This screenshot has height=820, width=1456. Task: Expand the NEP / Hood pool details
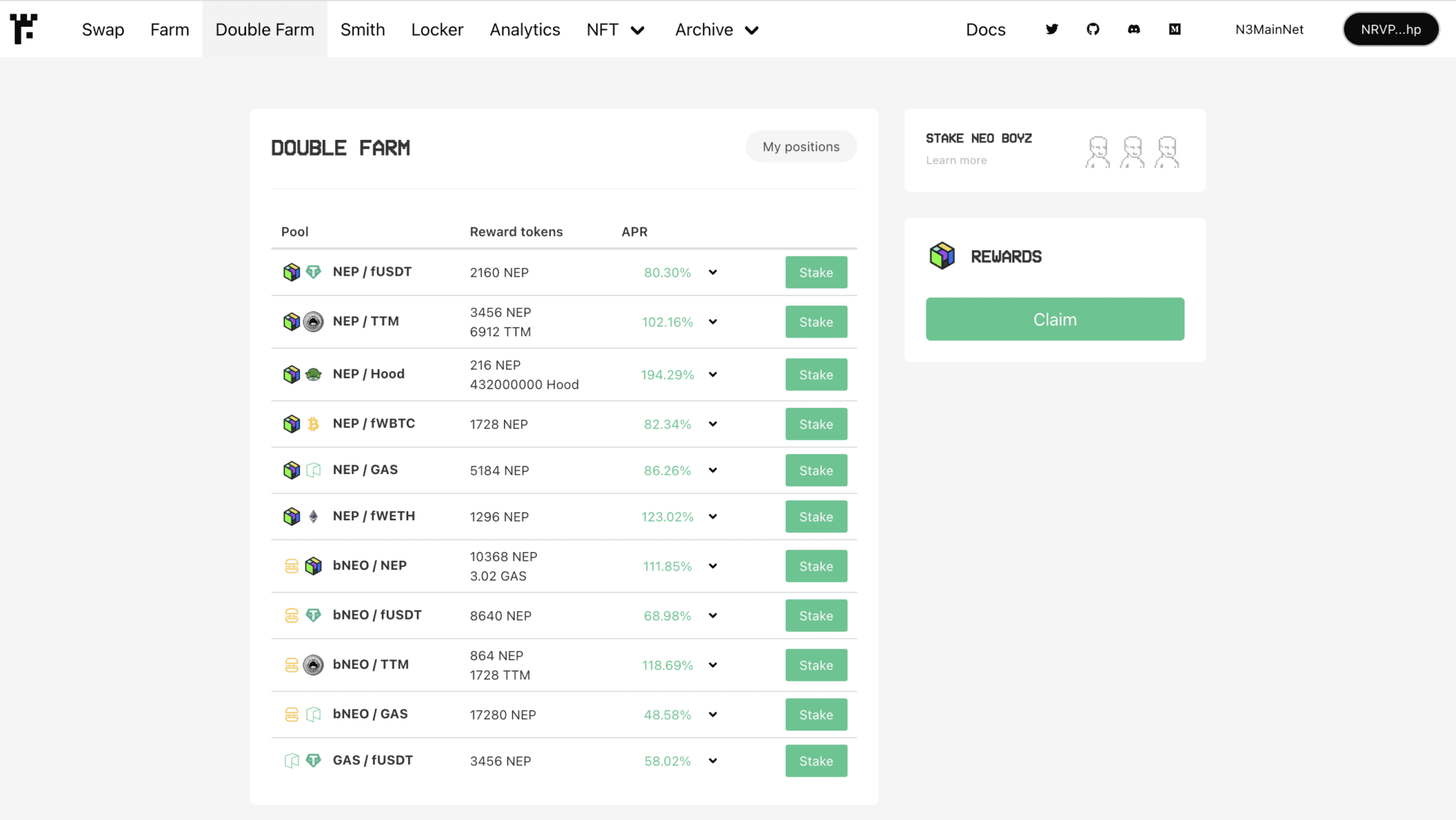(x=712, y=374)
